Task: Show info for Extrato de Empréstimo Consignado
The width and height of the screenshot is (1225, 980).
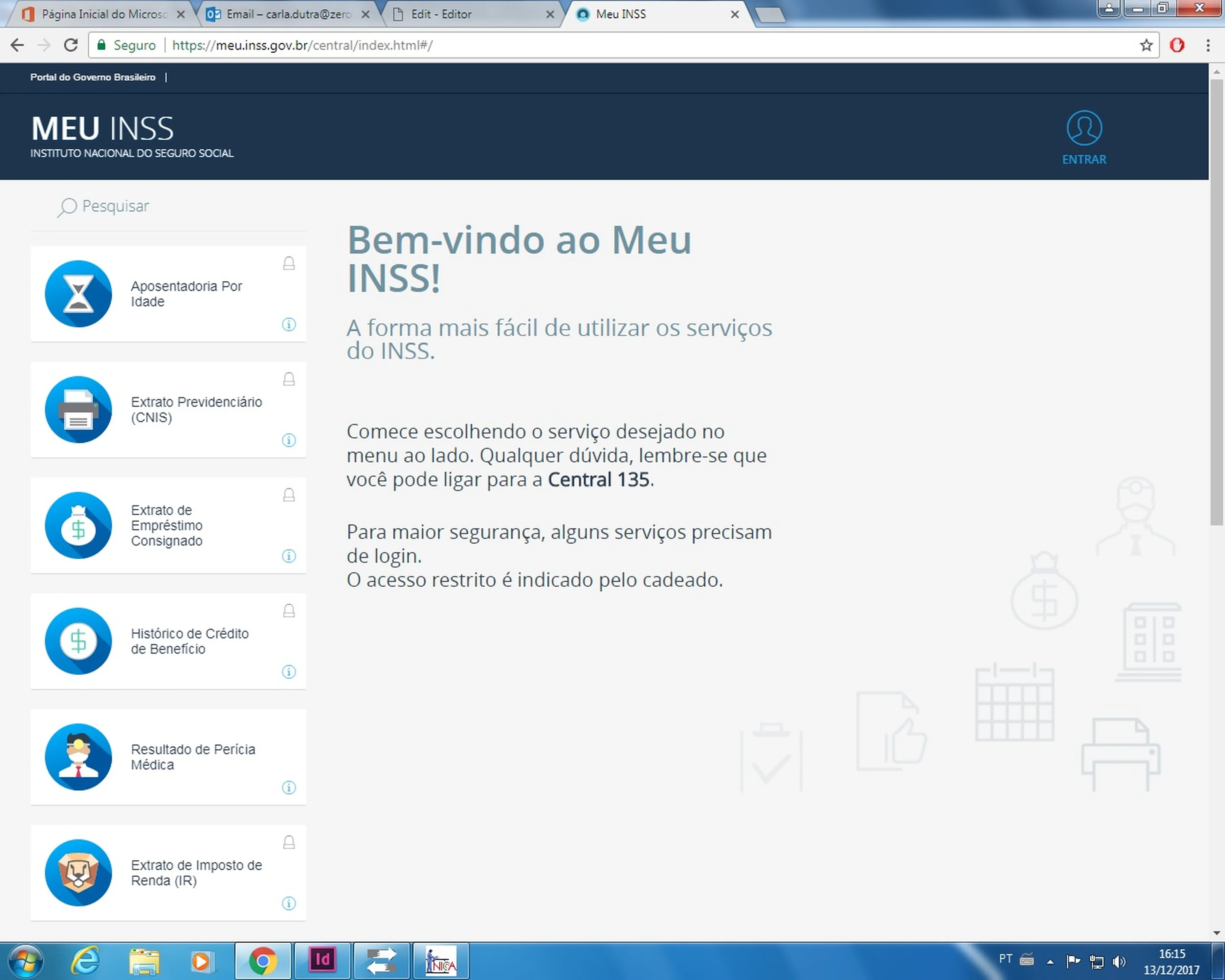Action: click(289, 556)
